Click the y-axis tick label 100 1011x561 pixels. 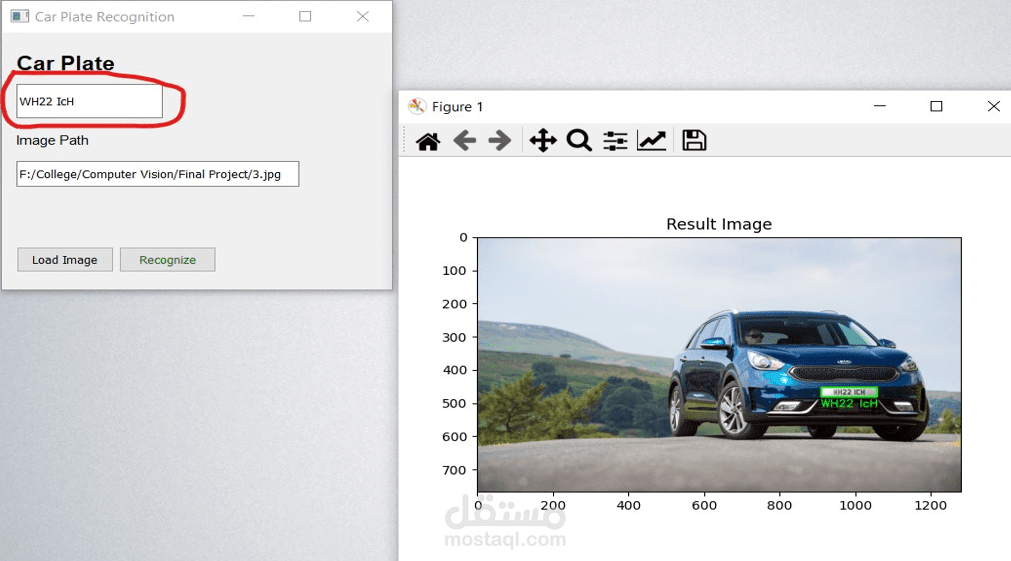(454, 271)
